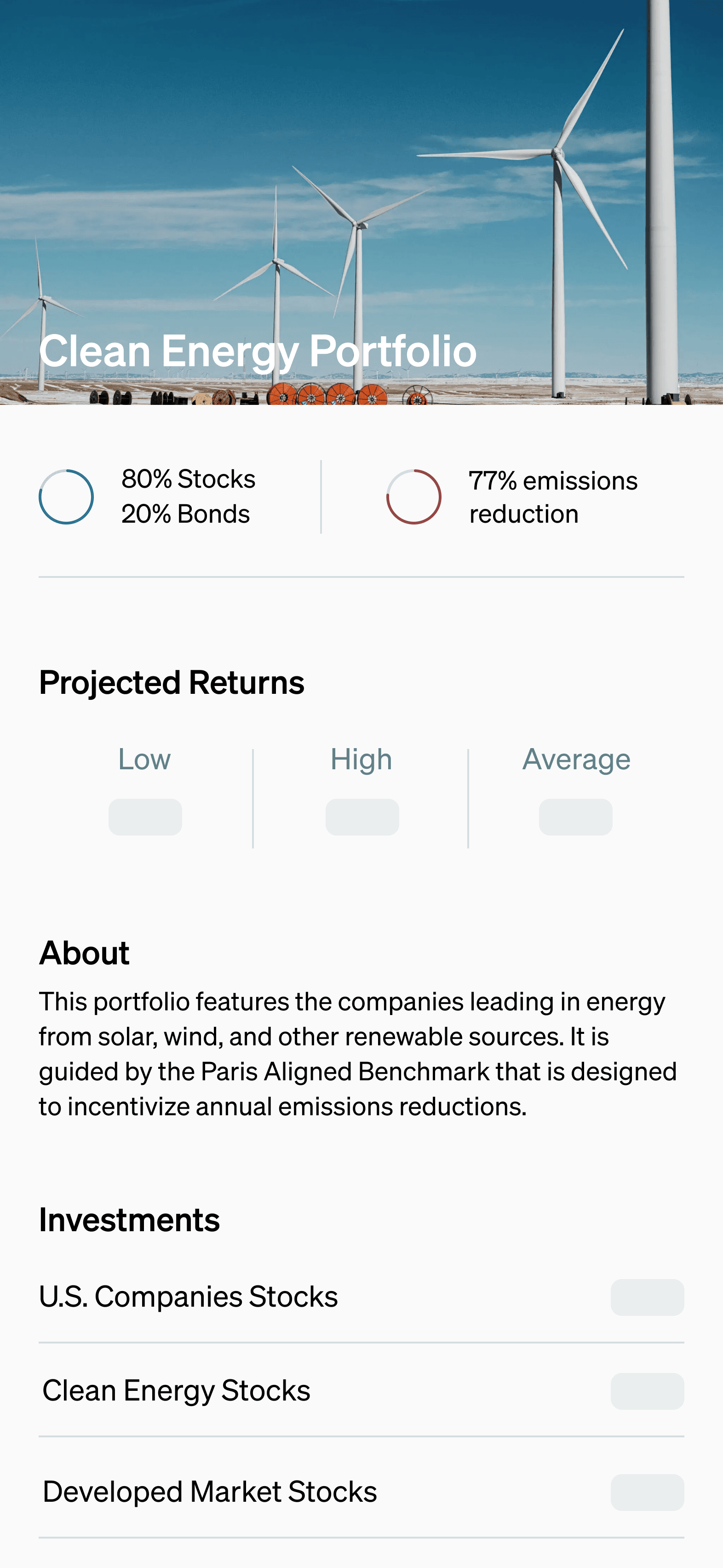The height and width of the screenshot is (1568, 723).
Task: Open the Developed Market Stocks row
Action: point(361,1492)
